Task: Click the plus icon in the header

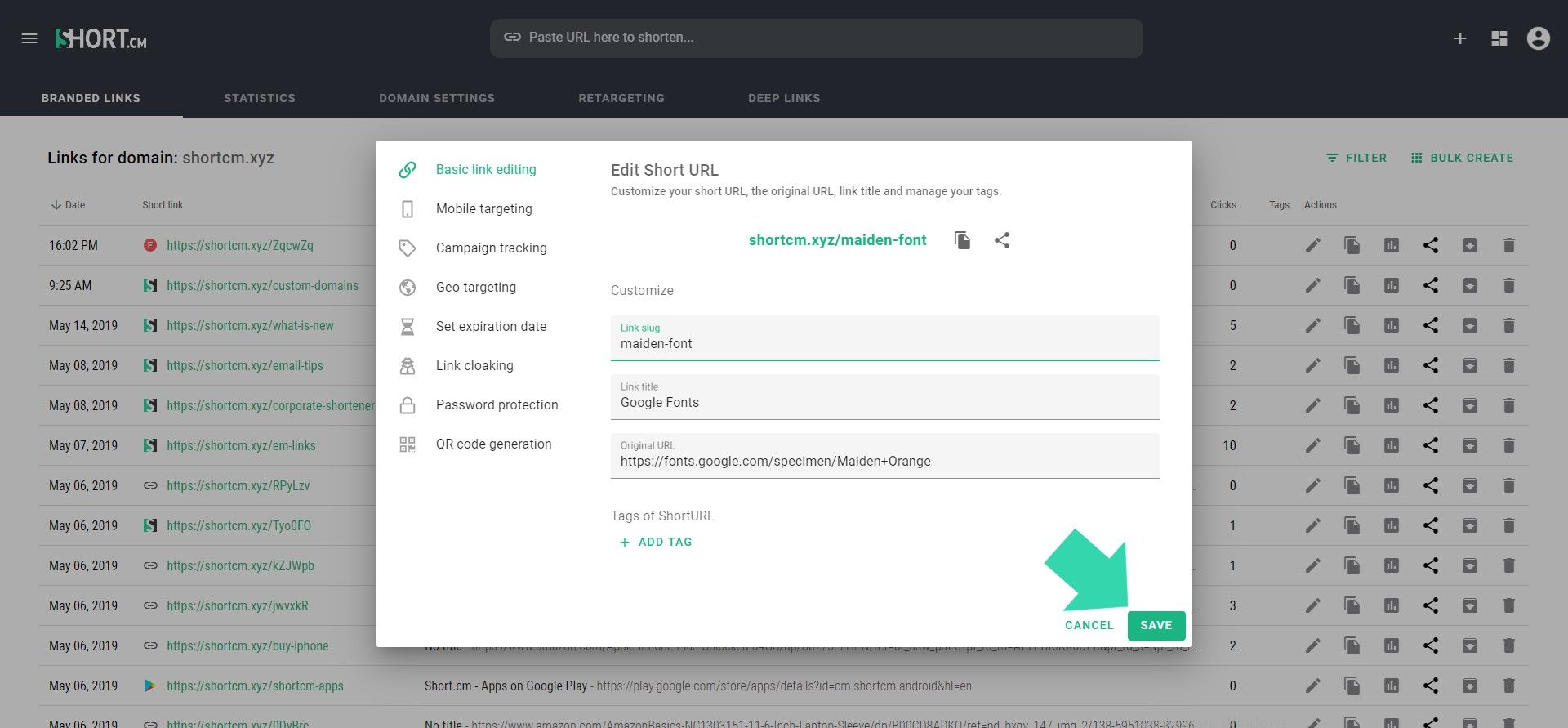Action: point(1460,38)
